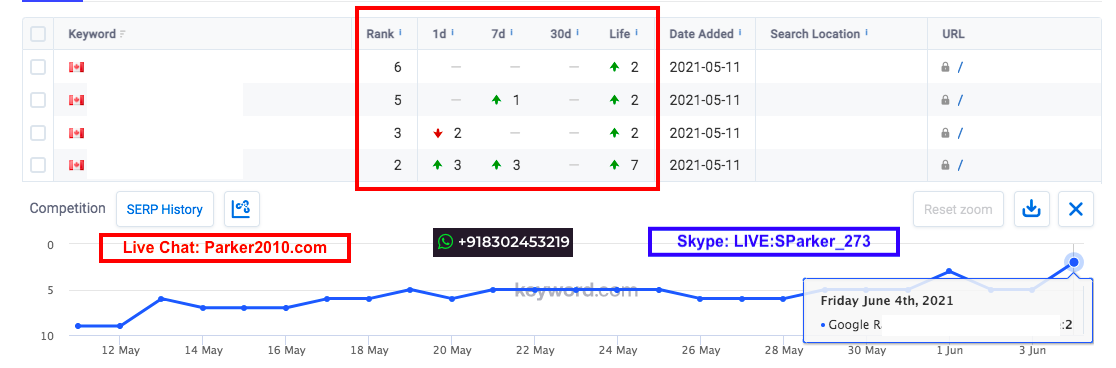1116x368 pixels.
Task: Open the 7d column info icon
Action: pyautogui.click(x=512, y=32)
